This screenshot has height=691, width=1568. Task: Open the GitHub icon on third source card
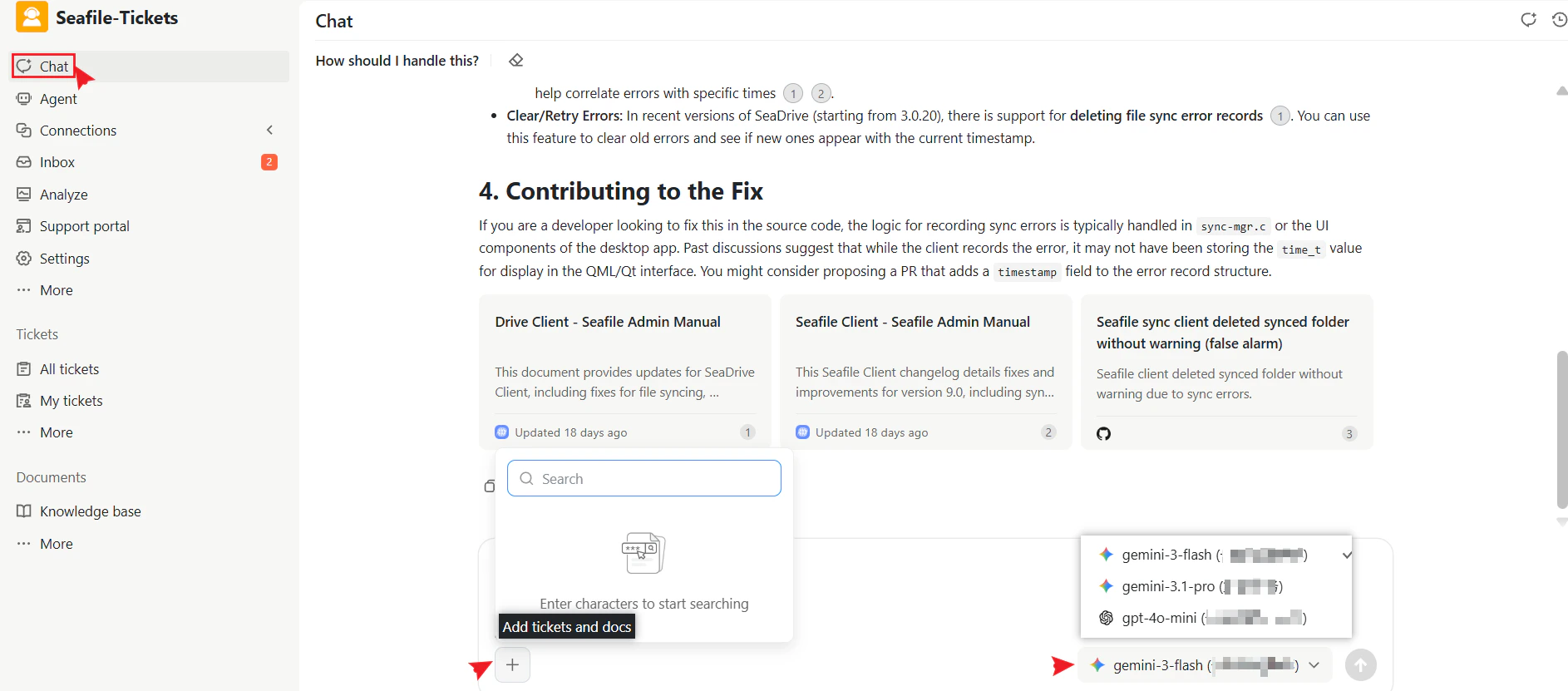coord(1103,433)
